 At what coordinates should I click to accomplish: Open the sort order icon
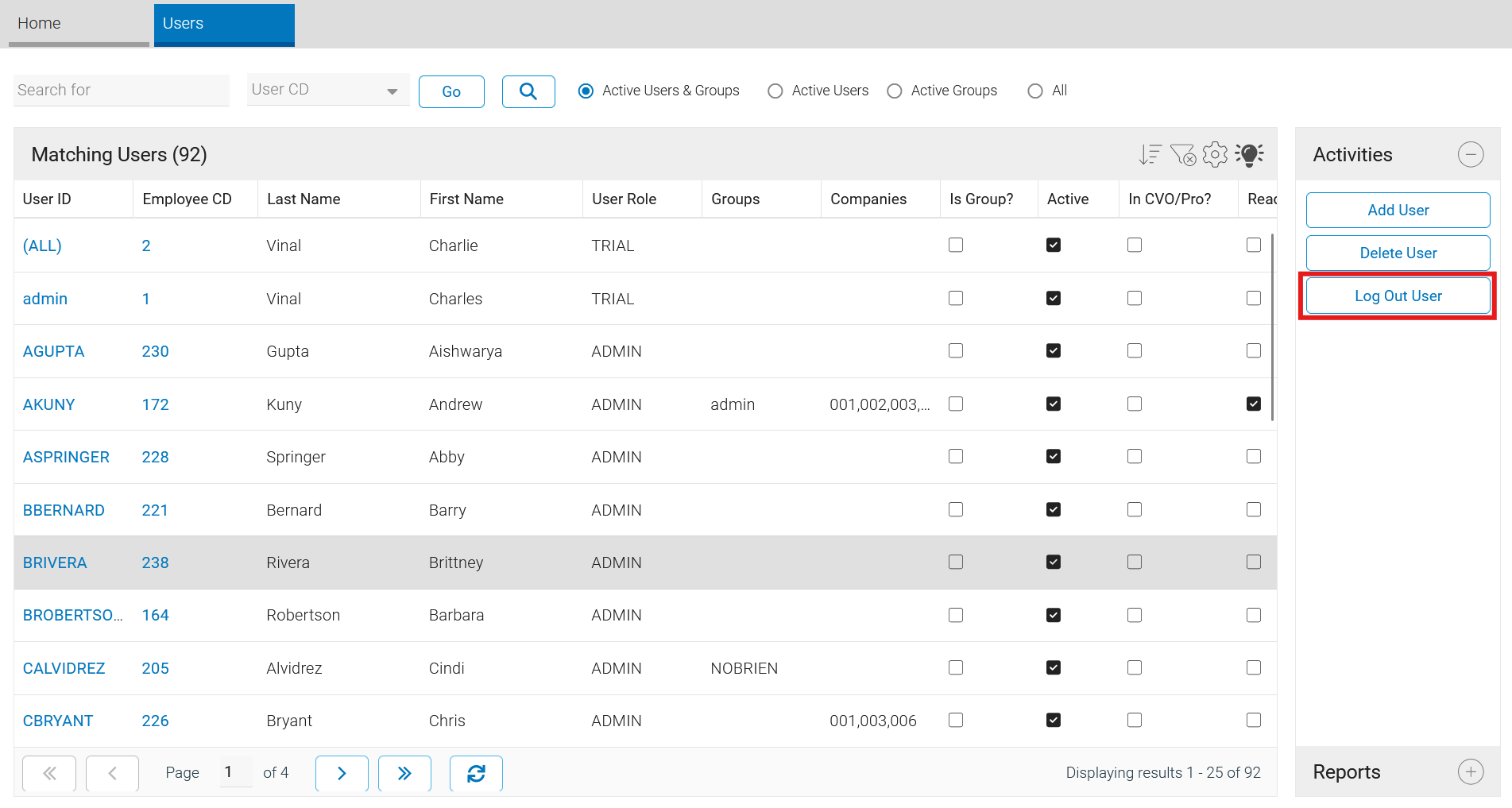coord(1150,154)
